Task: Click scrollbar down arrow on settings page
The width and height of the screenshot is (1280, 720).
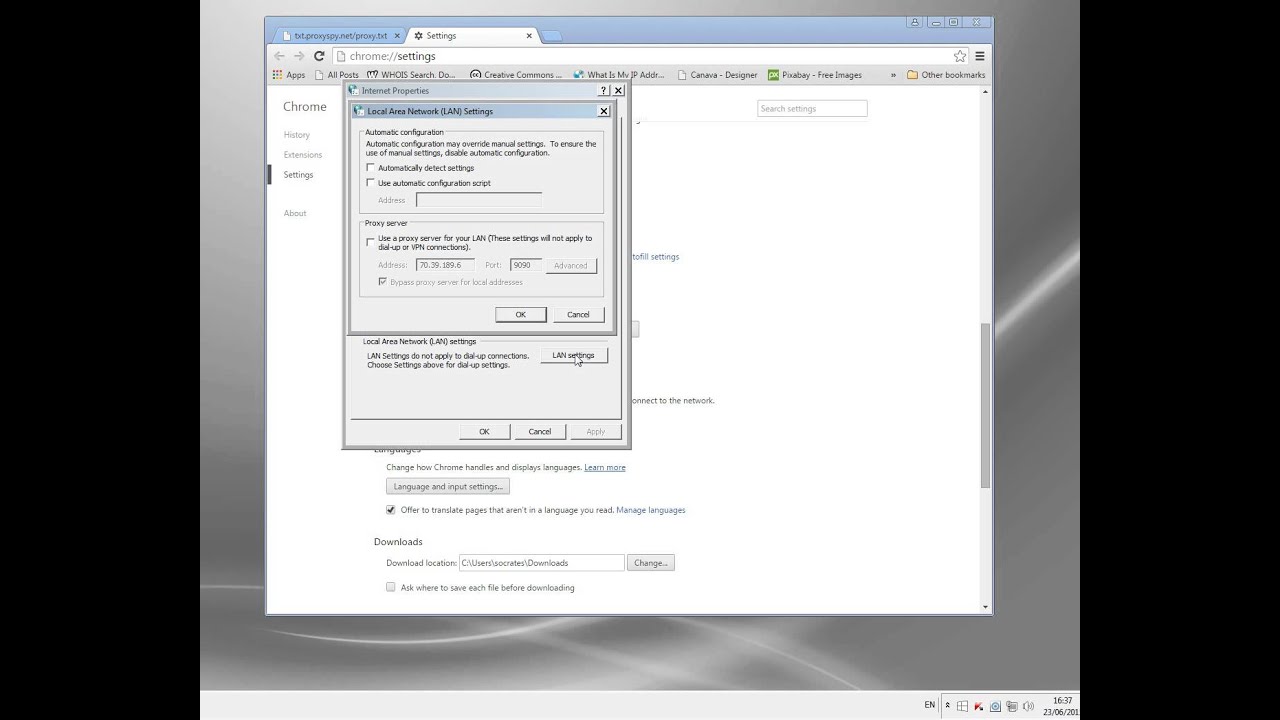Action: 985,607
